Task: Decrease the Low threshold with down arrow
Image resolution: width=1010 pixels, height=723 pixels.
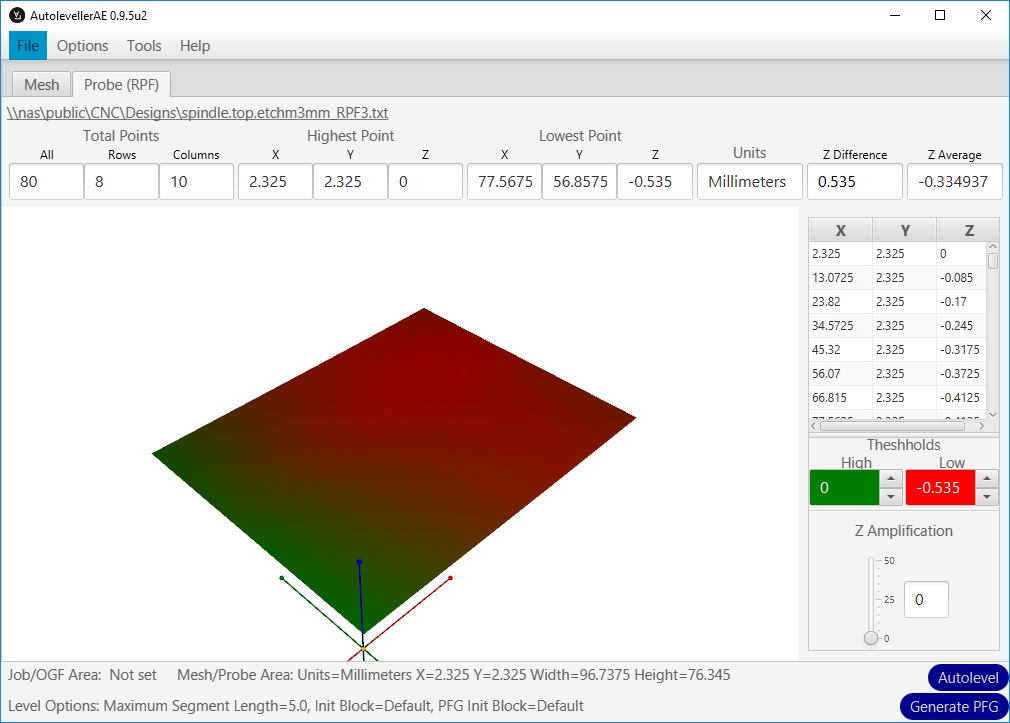Action: (987, 497)
